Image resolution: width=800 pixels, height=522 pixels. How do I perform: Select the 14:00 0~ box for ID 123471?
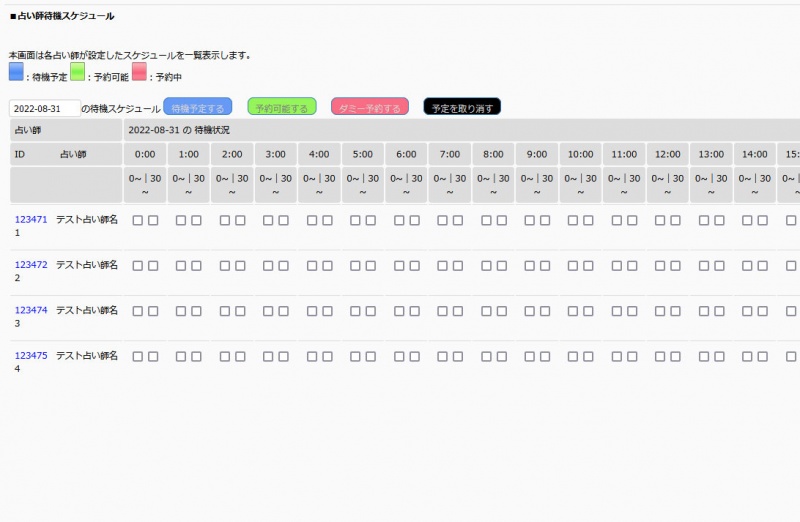748,220
